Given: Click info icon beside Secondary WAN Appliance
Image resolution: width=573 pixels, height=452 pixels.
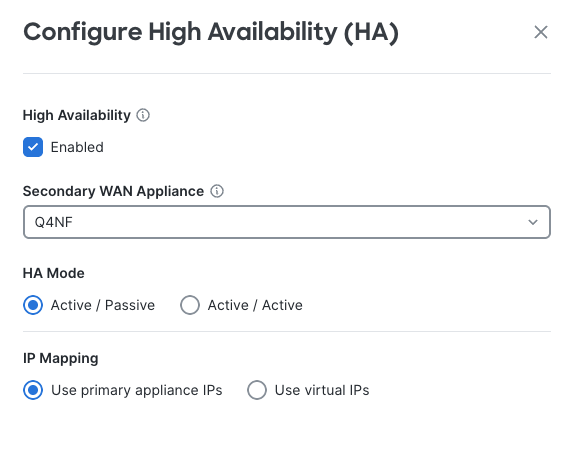Looking at the screenshot, I should 217,191.
